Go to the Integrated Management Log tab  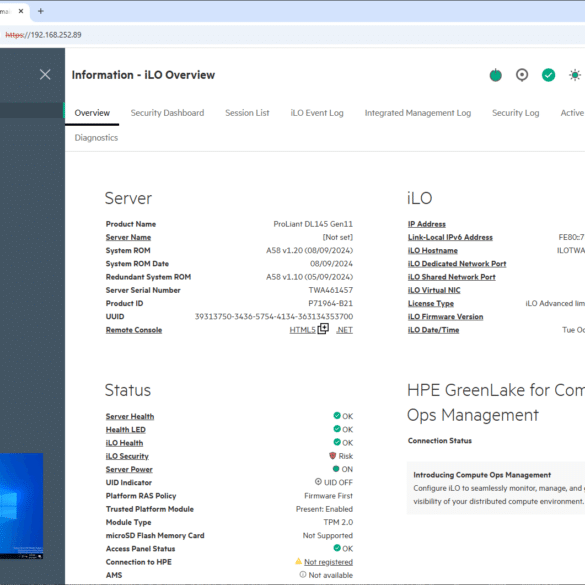pyautogui.click(x=418, y=113)
